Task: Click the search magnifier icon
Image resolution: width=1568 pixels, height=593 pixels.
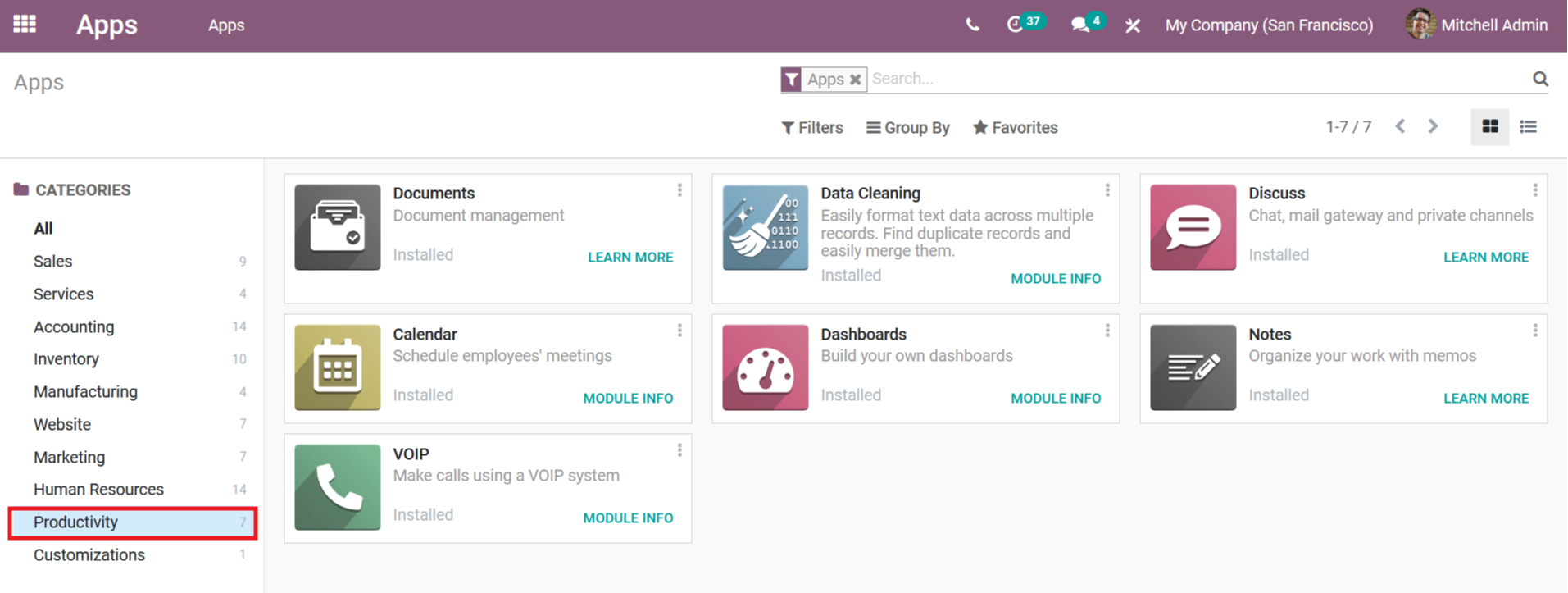Action: pos(1540,79)
